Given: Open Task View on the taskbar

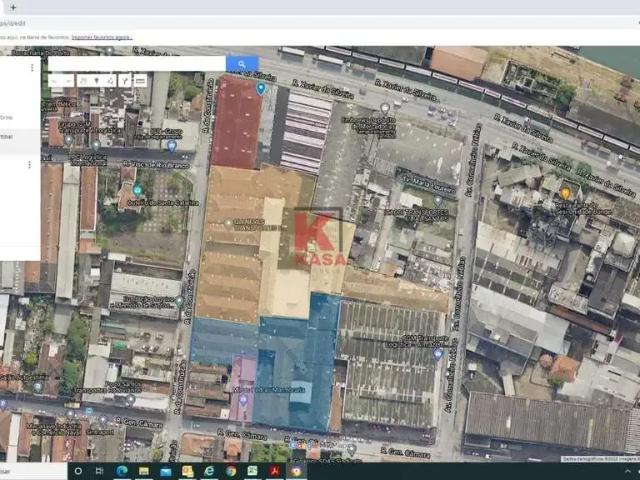Looking at the screenshot, I should (99, 471).
